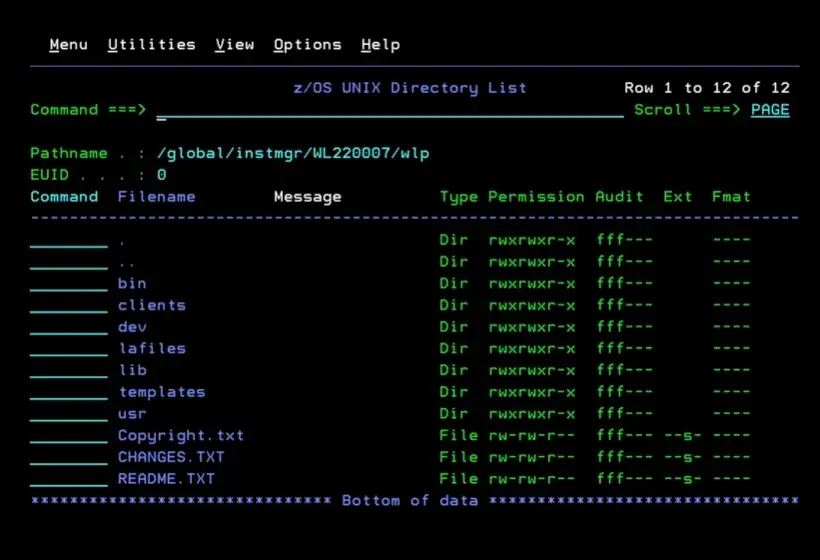820x560 pixels.
Task: Select the line command field for templates
Action: click(69, 393)
